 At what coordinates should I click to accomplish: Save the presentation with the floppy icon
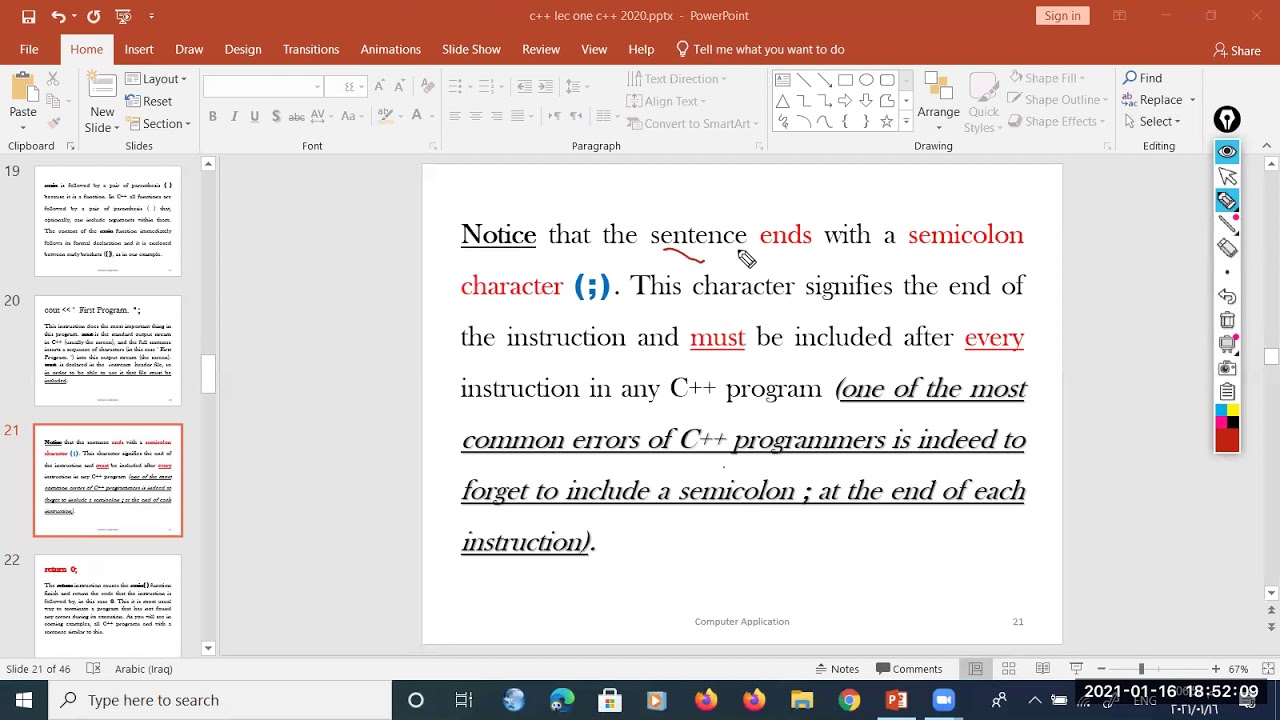[28, 16]
